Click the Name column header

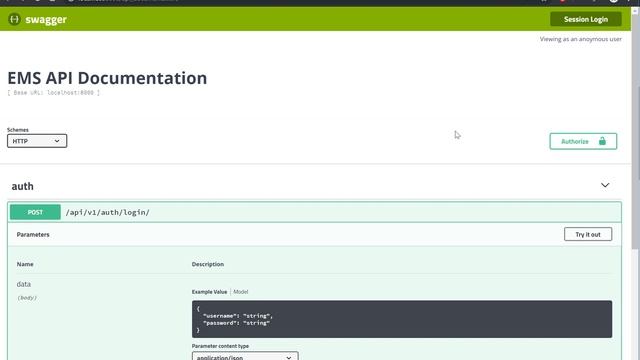25,264
